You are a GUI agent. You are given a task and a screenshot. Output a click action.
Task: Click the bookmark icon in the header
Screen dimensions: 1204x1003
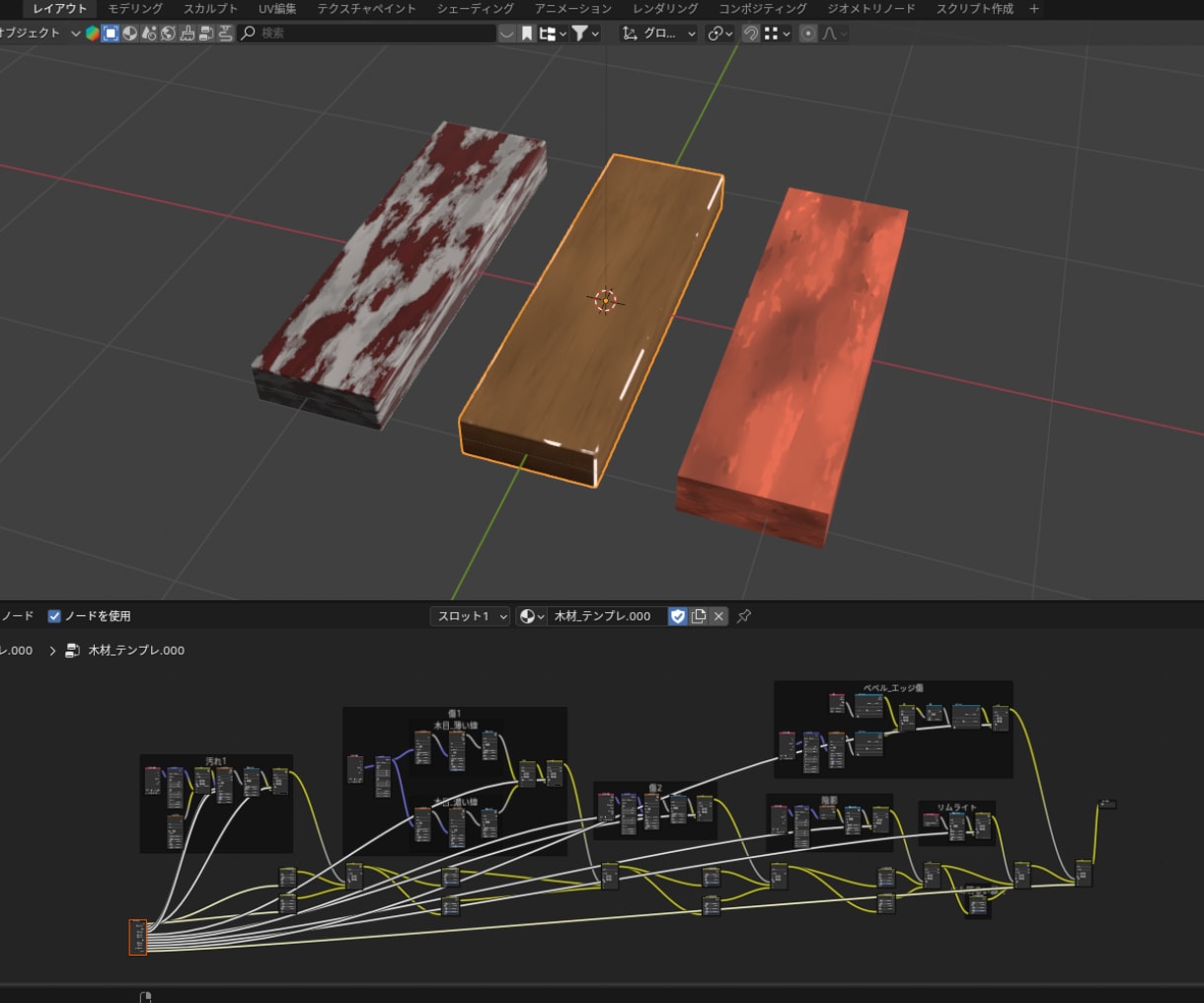pos(527,34)
